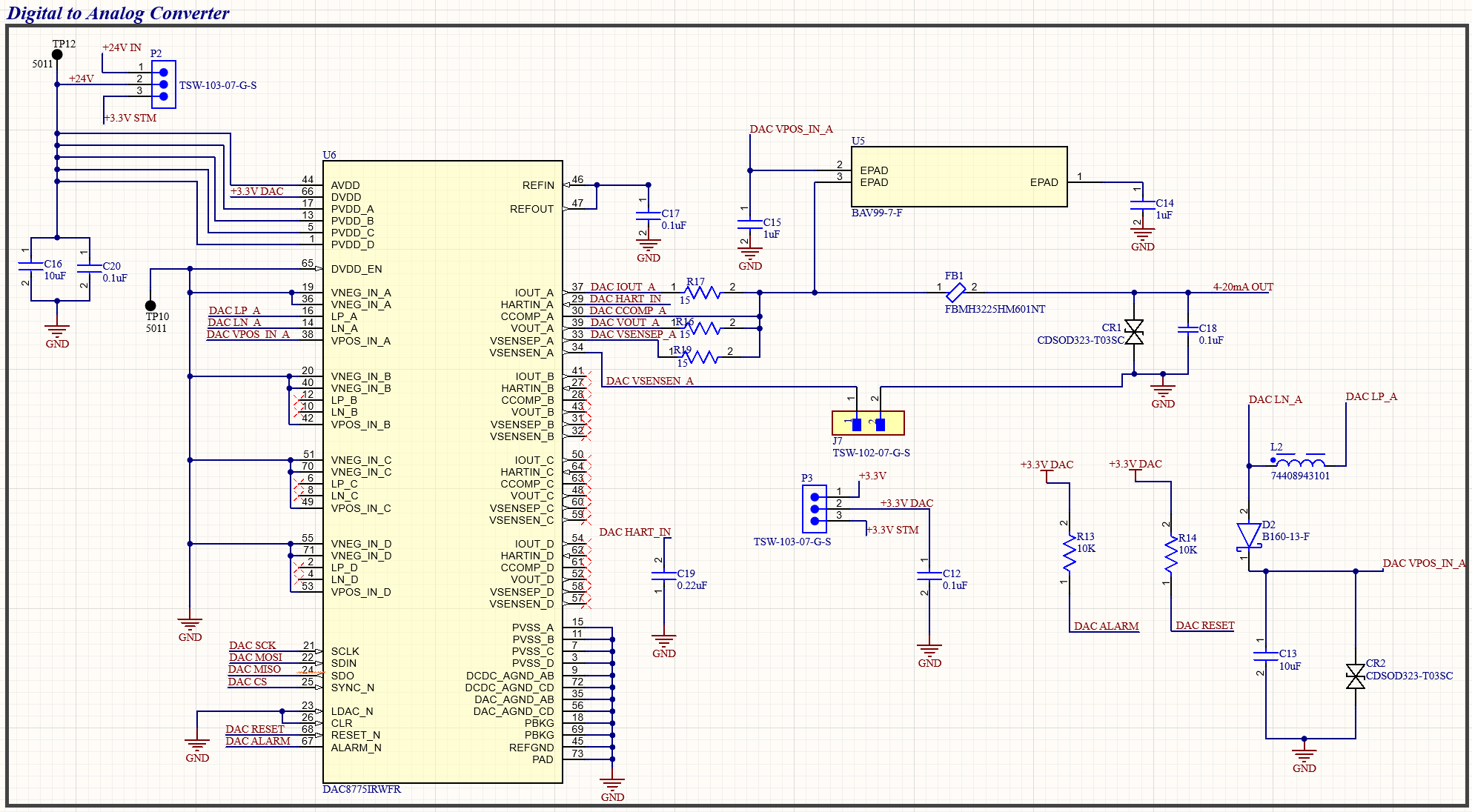
Task: Click the TP10 test point dot
Action: pyautogui.click(x=150, y=305)
